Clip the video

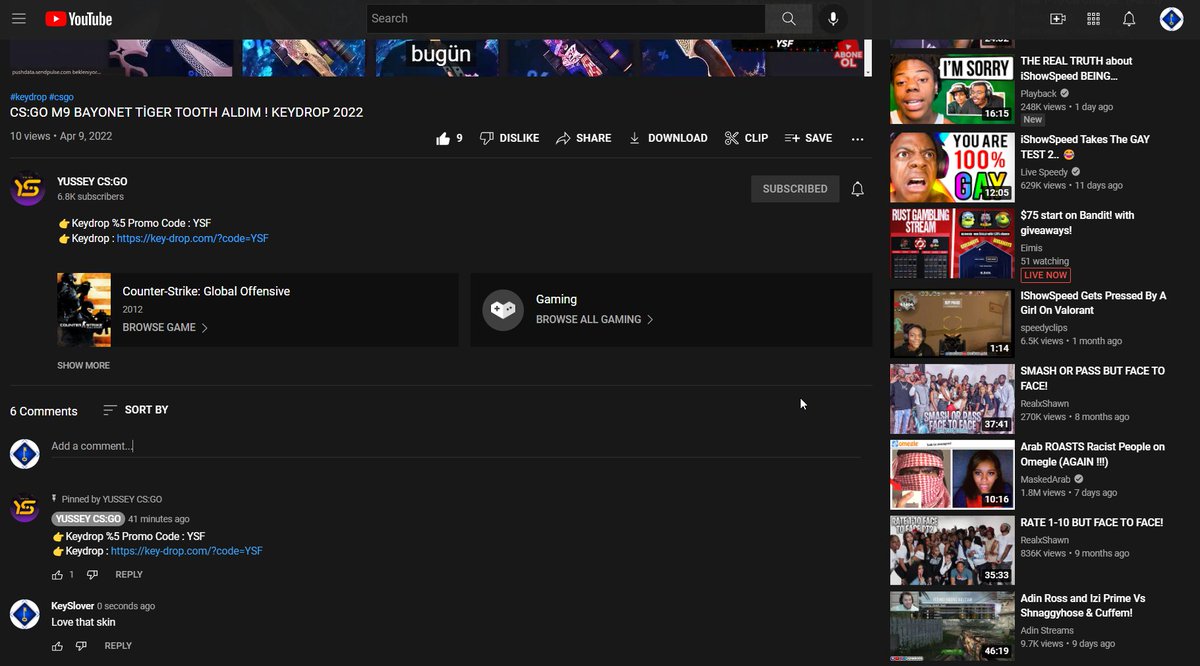(747, 138)
